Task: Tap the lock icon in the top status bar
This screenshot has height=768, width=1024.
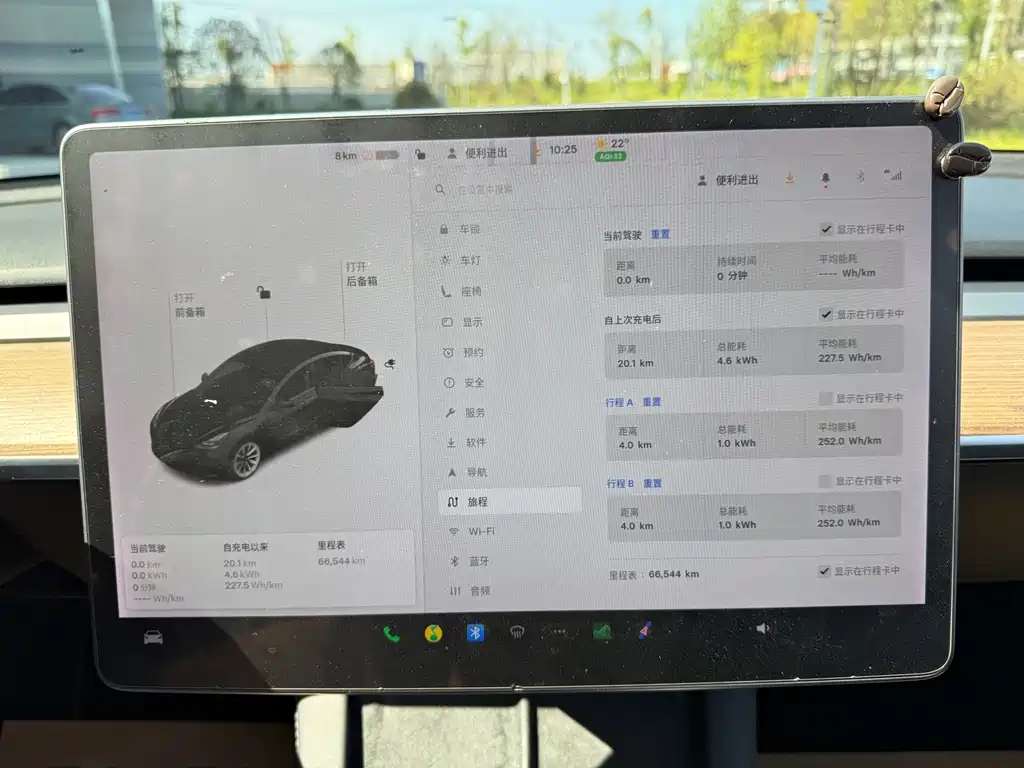Action: [421, 154]
